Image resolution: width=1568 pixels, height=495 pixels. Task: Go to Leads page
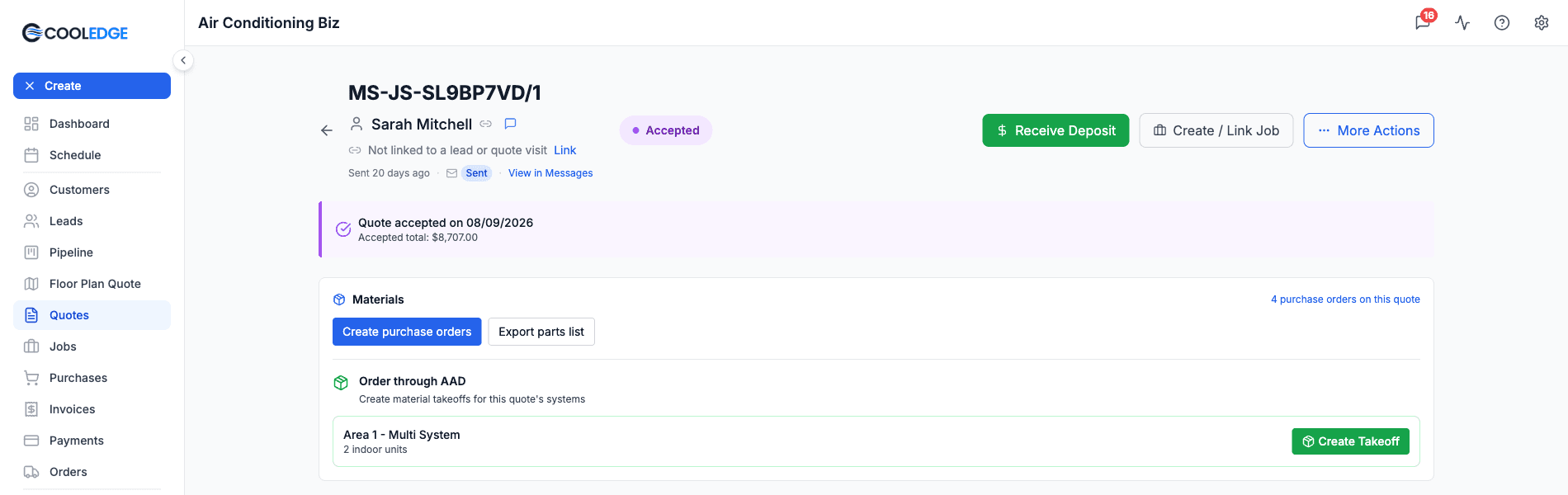(92, 221)
